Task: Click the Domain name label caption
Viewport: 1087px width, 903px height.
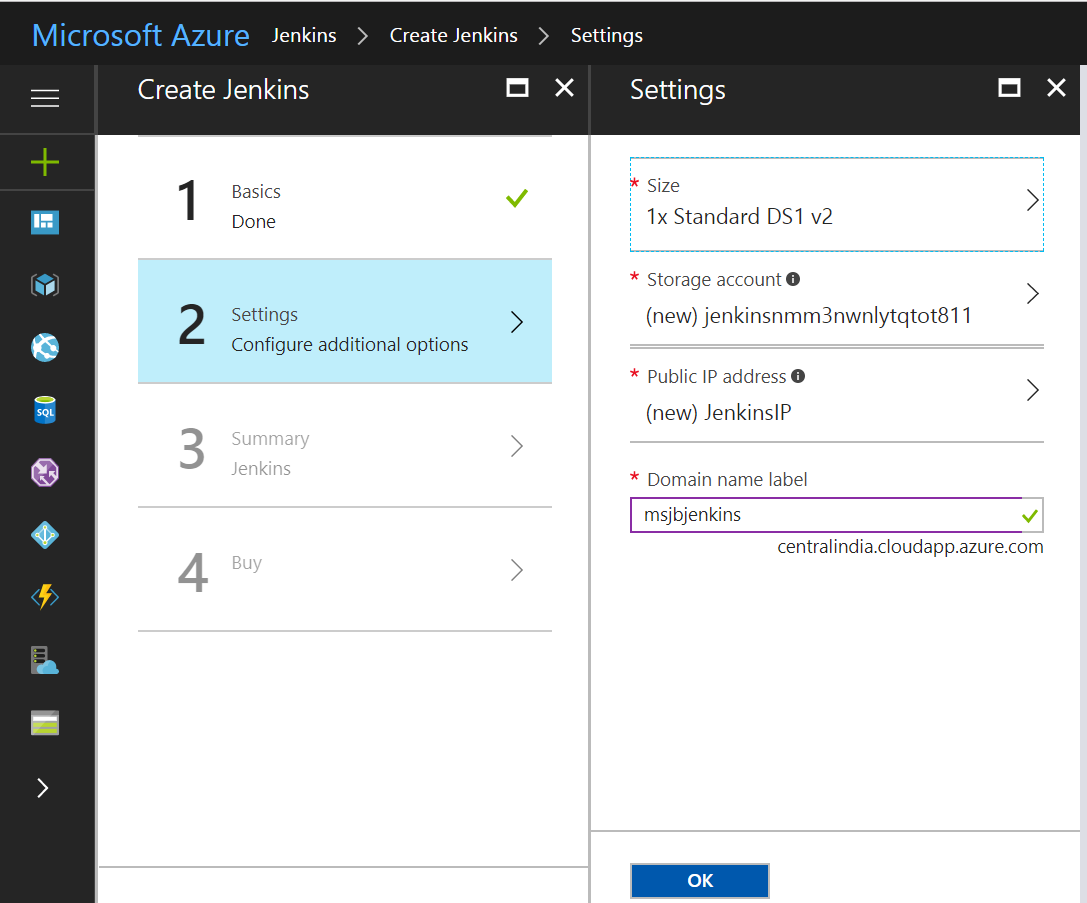Action: pyautogui.click(x=727, y=480)
